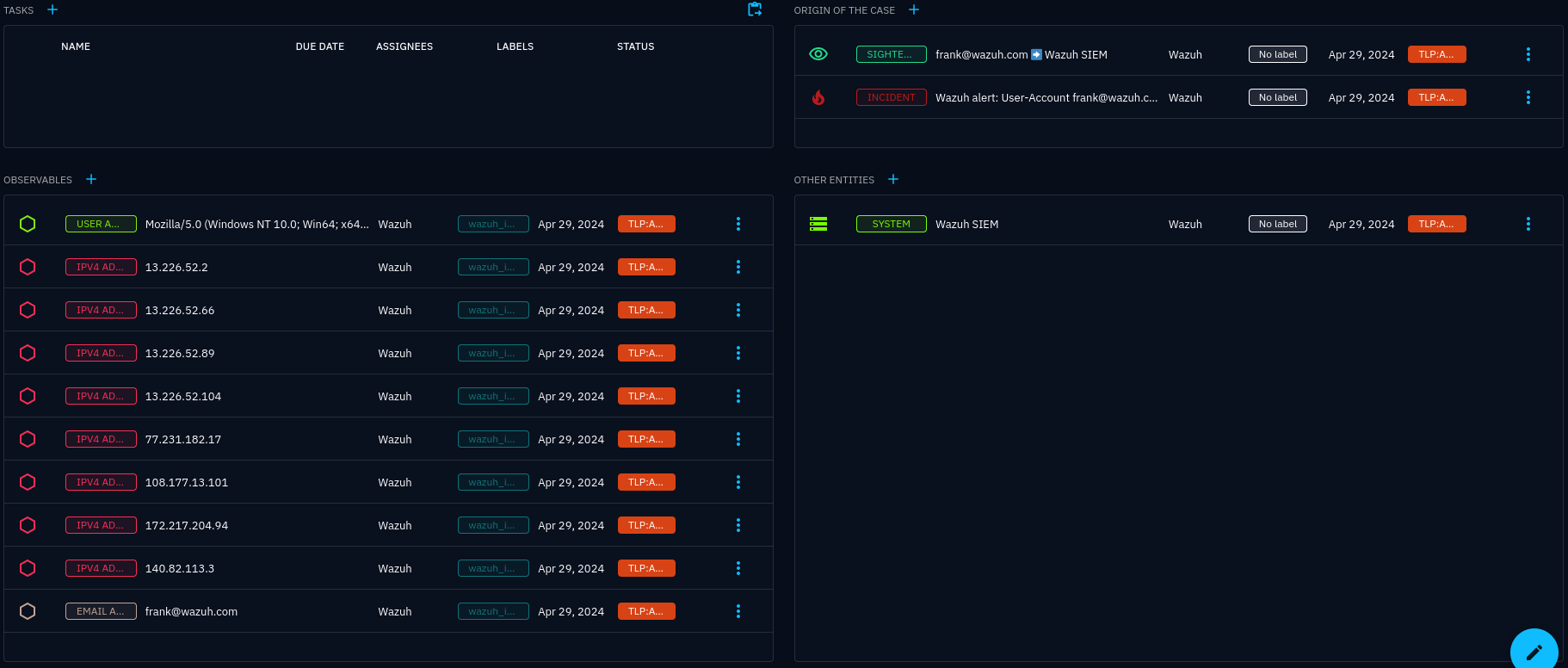The height and width of the screenshot is (668, 1568).
Task: Add a new observable with plus icon
Action: [91, 179]
